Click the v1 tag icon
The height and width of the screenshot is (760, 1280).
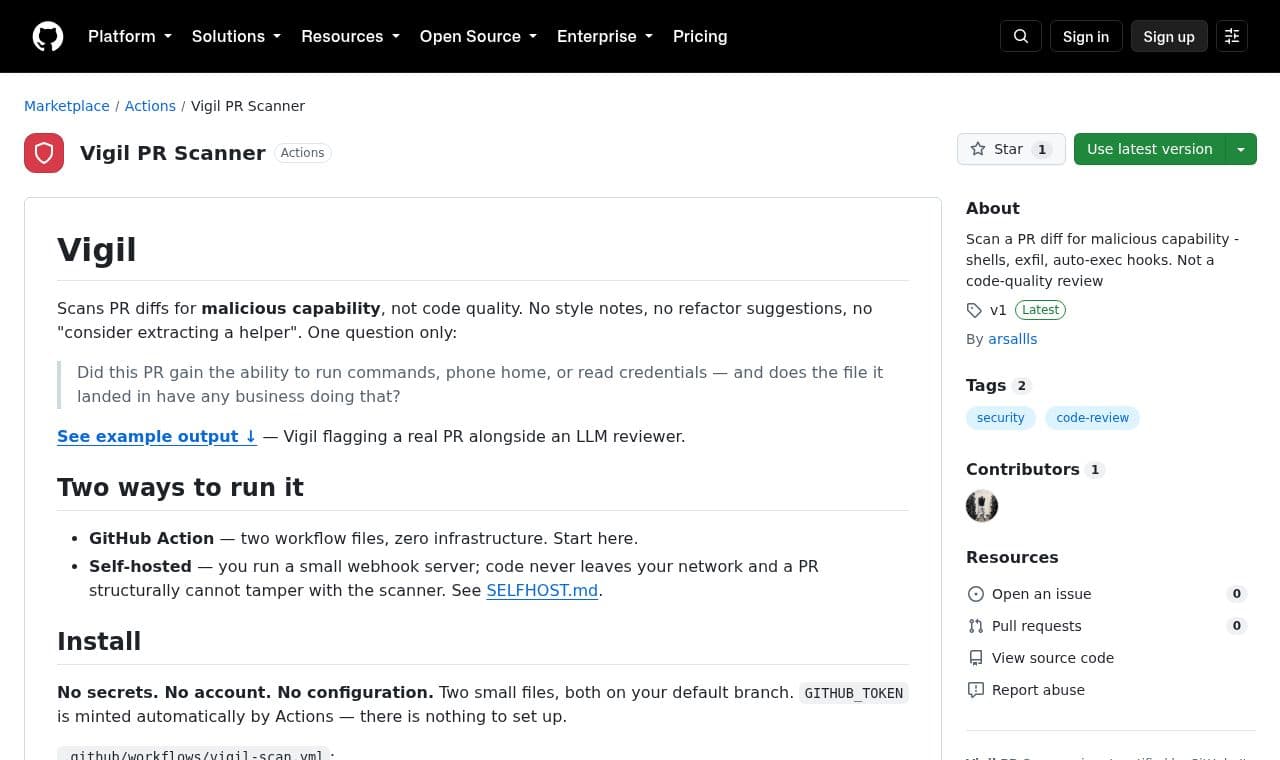click(974, 310)
